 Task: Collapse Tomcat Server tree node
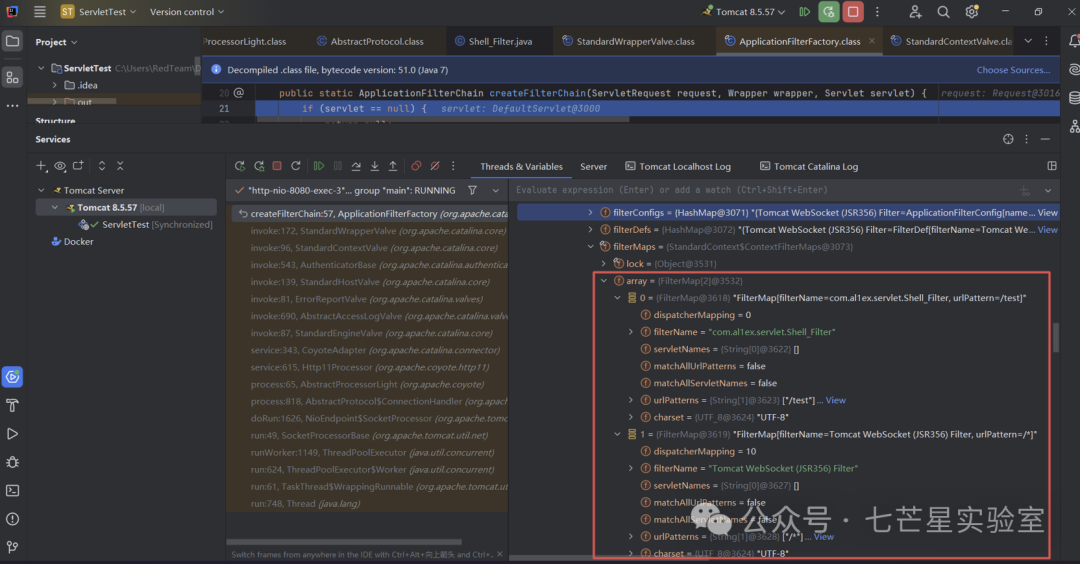point(41,190)
